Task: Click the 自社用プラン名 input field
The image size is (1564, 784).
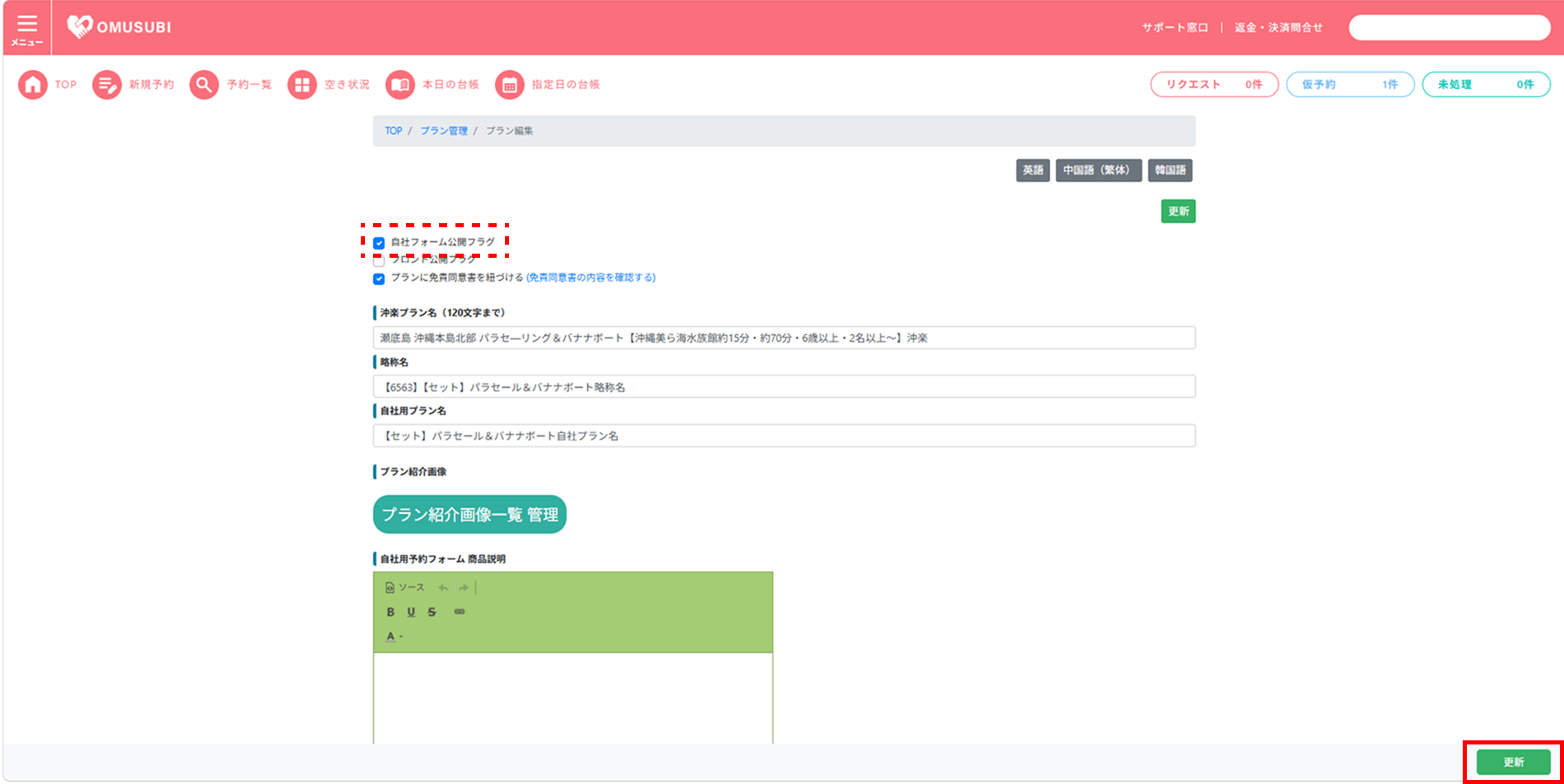Action: [784, 436]
